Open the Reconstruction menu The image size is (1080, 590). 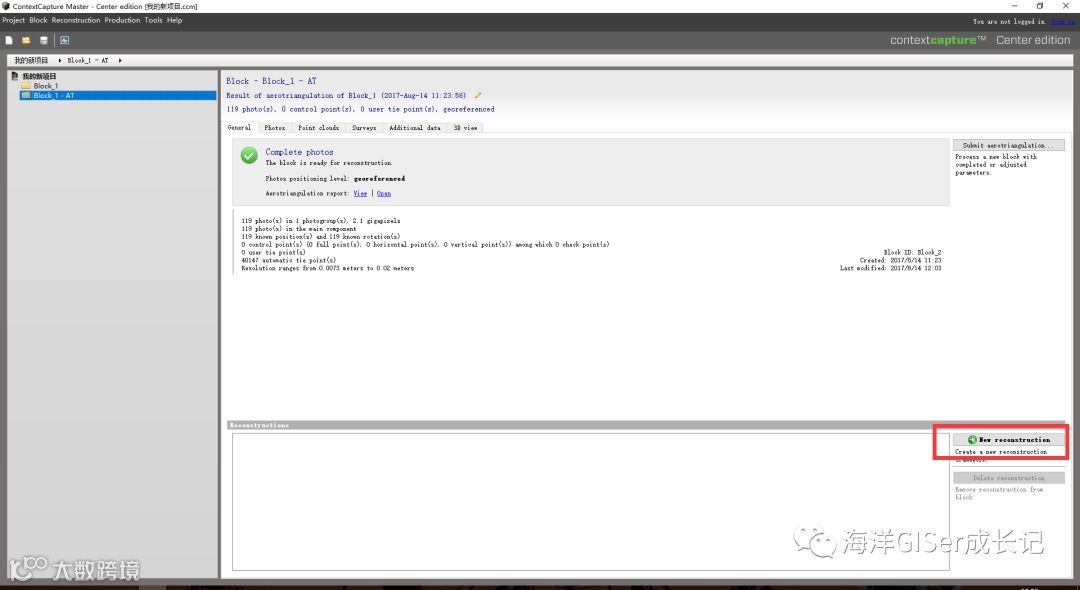(76, 21)
